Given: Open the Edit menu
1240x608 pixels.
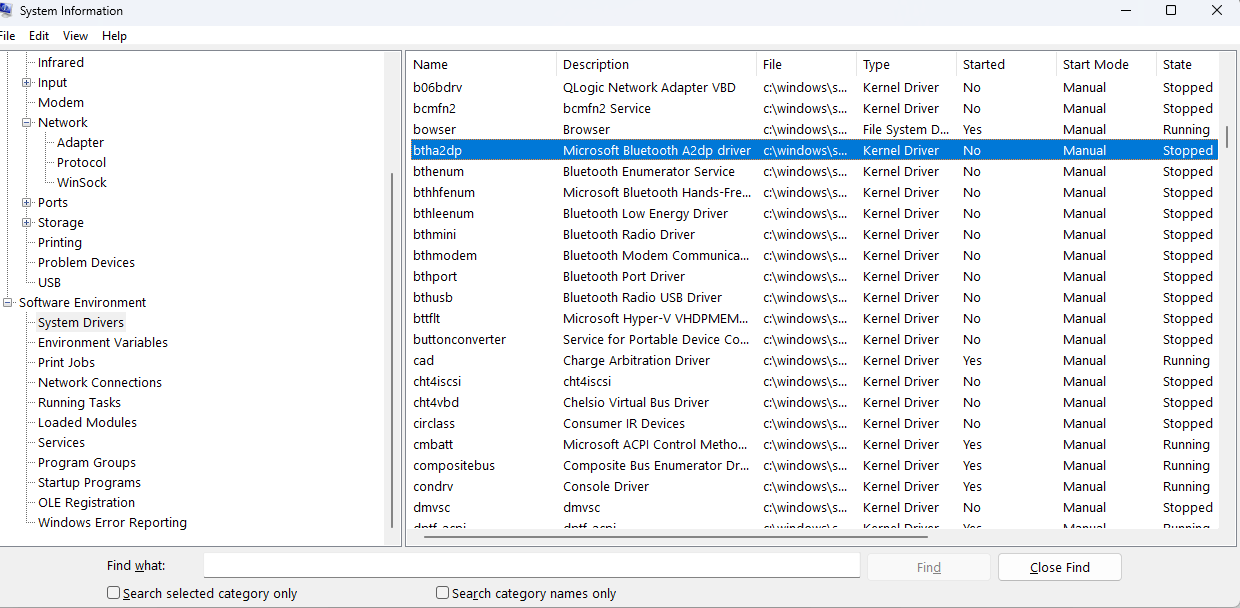Looking at the screenshot, I should (x=39, y=36).
